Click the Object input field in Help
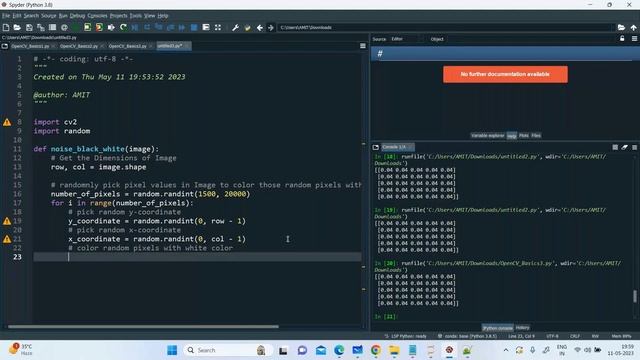Screen dimensions: 640x360 531,39
